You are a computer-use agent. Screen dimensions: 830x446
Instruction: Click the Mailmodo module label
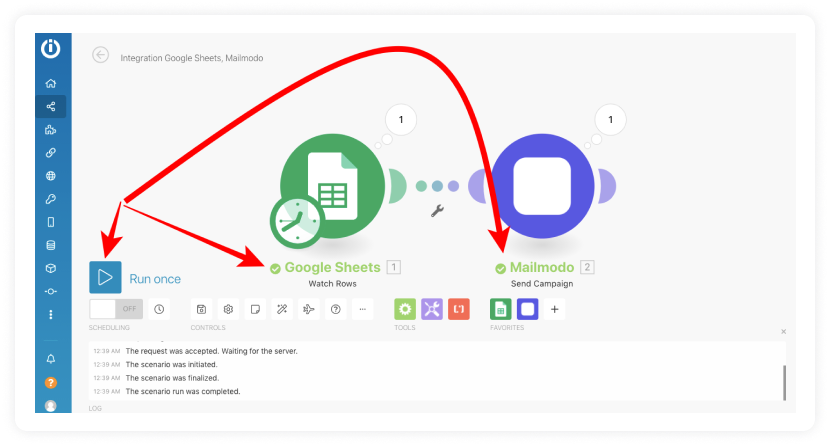coord(542,268)
